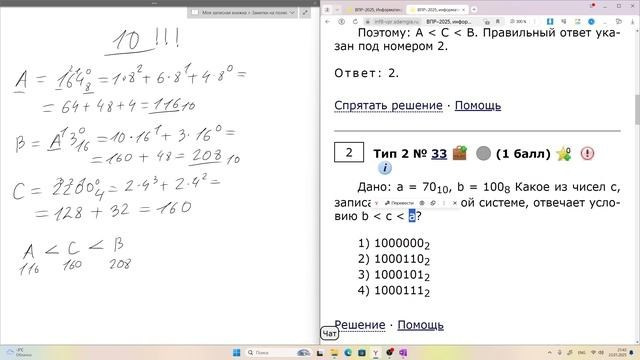Show the Решение link for task 2

pyautogui.click(x=360, y=325)
